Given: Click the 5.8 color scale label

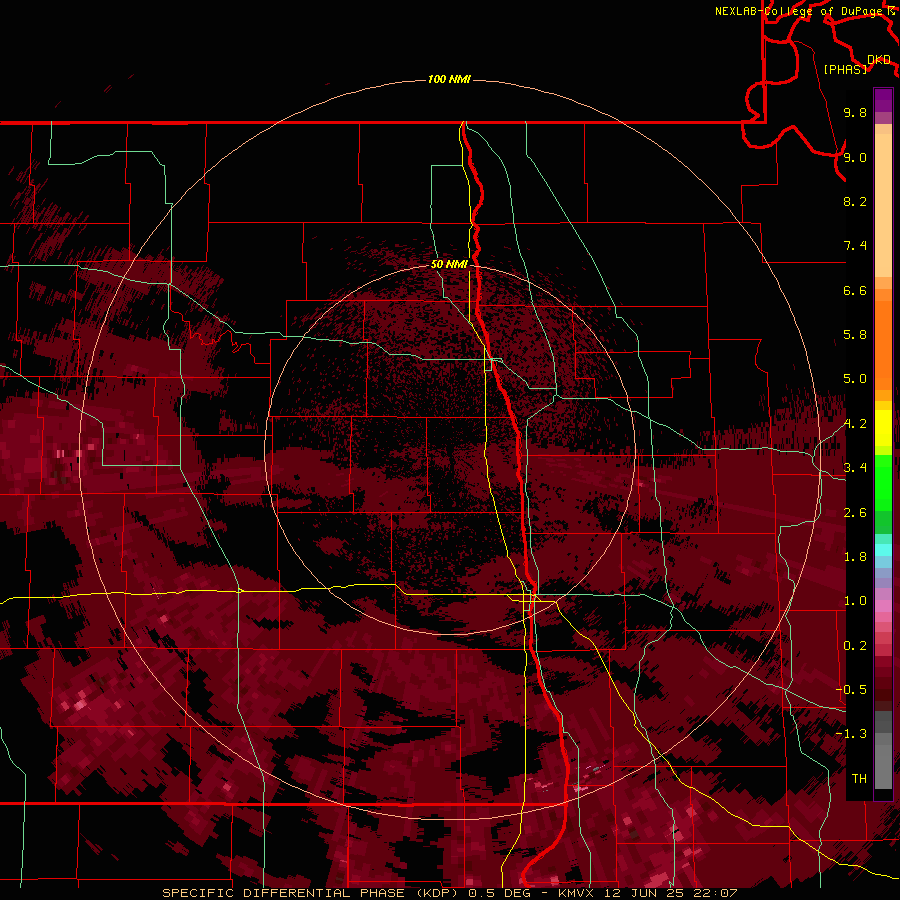Looking at the screenshot, I should (x=855, y=335).
